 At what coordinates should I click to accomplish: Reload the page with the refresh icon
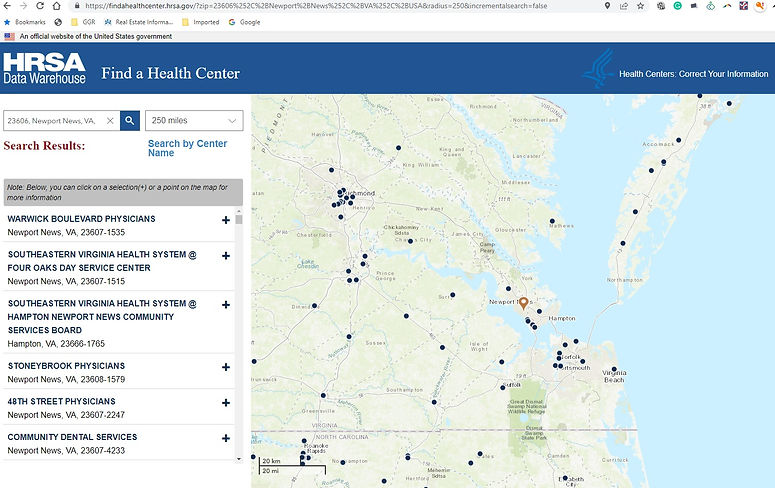pos(40,6)
